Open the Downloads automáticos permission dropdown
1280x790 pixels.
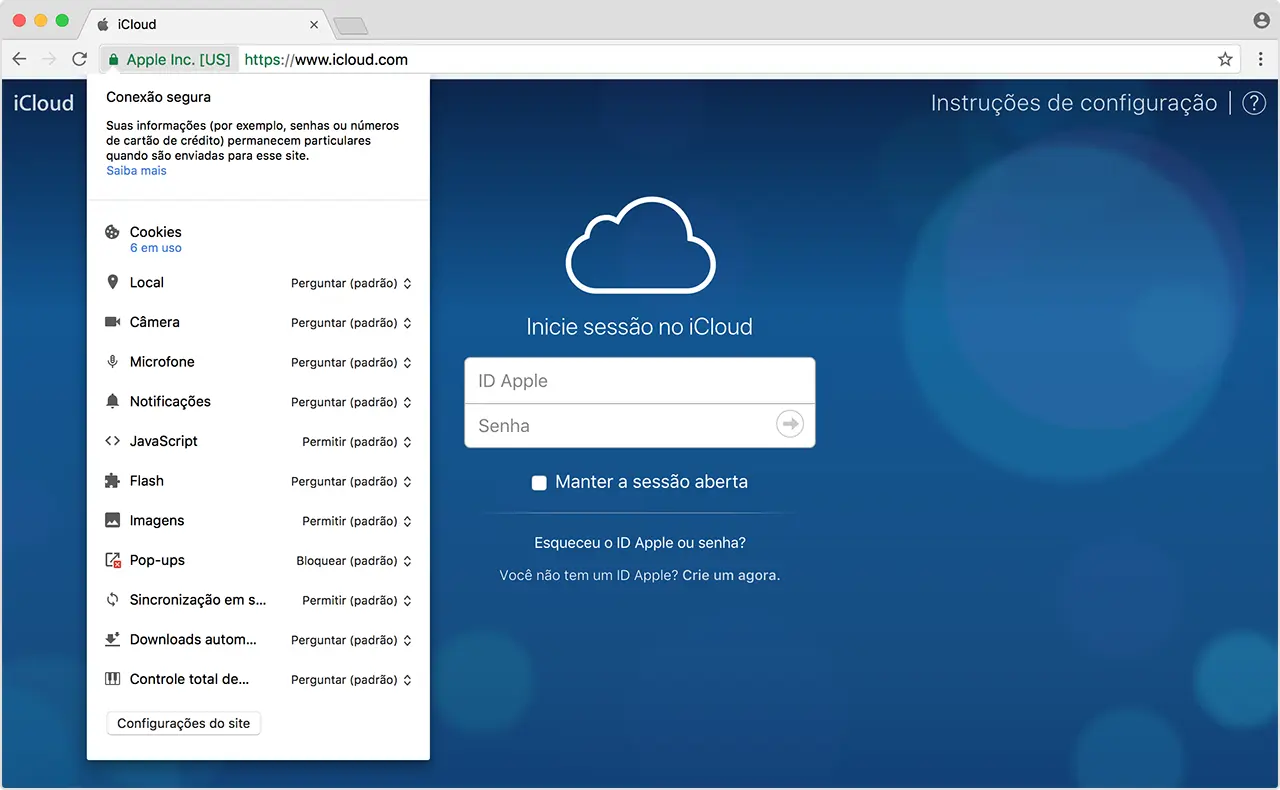point(351,640)
